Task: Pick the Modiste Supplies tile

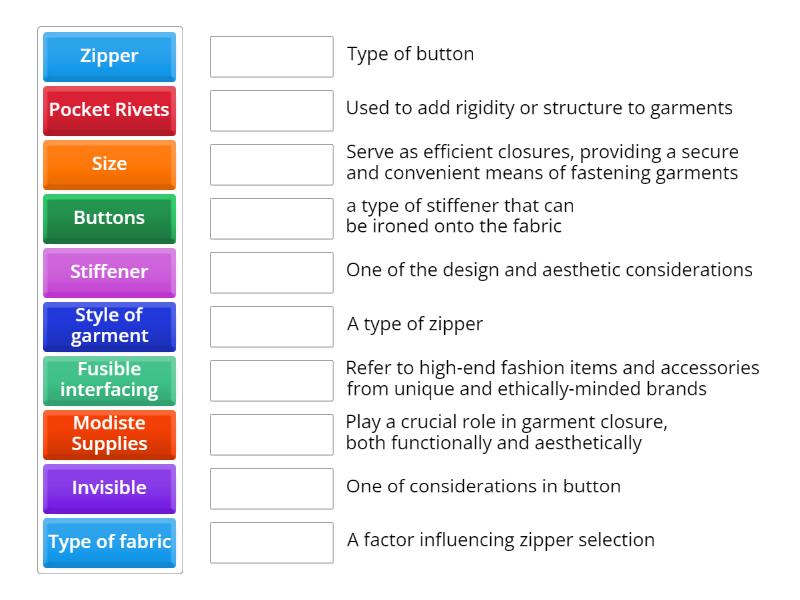Action: (109, 434)
